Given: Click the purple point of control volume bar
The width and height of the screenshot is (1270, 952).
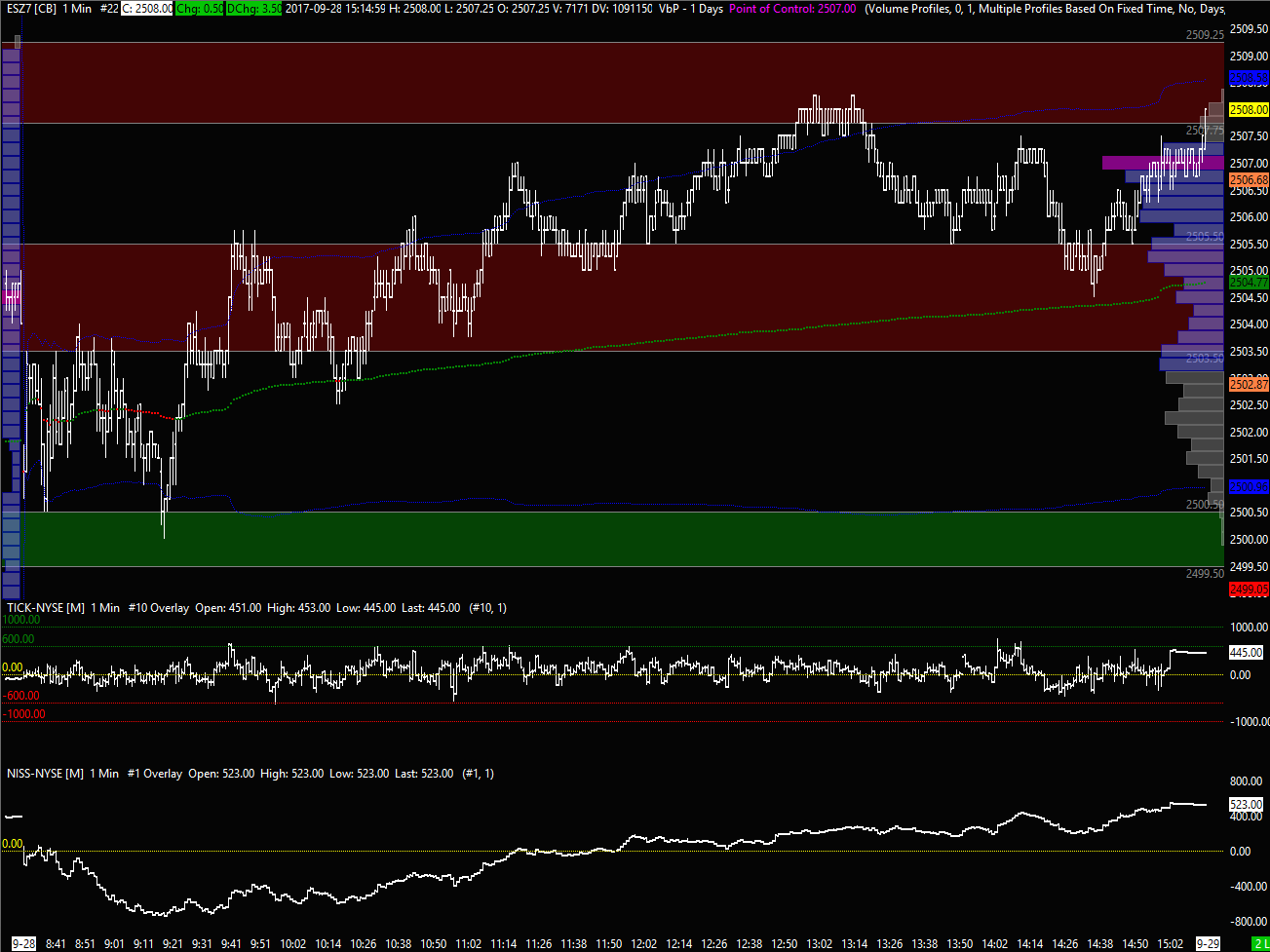Looking at the screenshot, I should [x=1163, y=163].
